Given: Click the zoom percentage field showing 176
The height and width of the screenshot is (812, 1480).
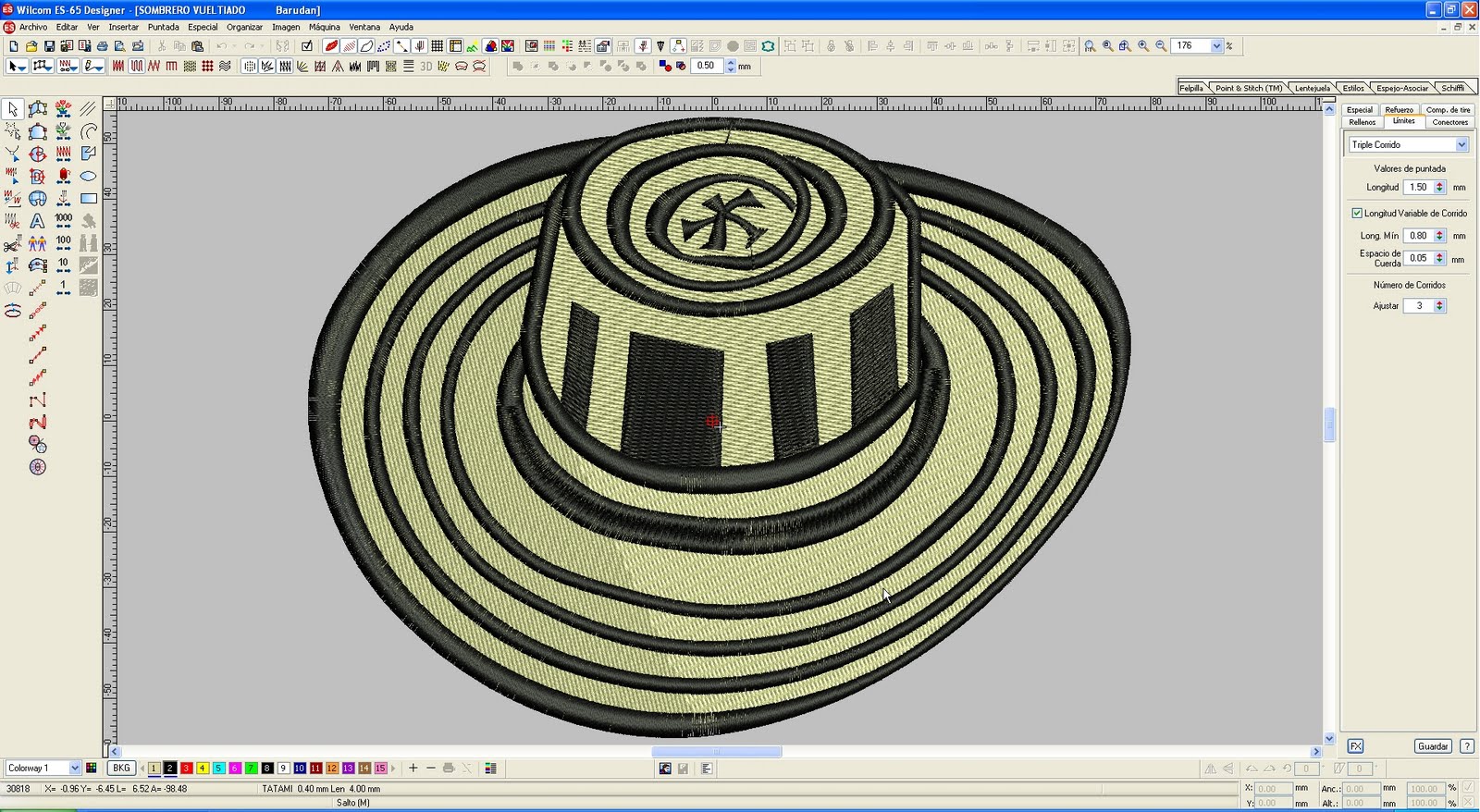Looking at the screenshot, I should coord(1191,46).
